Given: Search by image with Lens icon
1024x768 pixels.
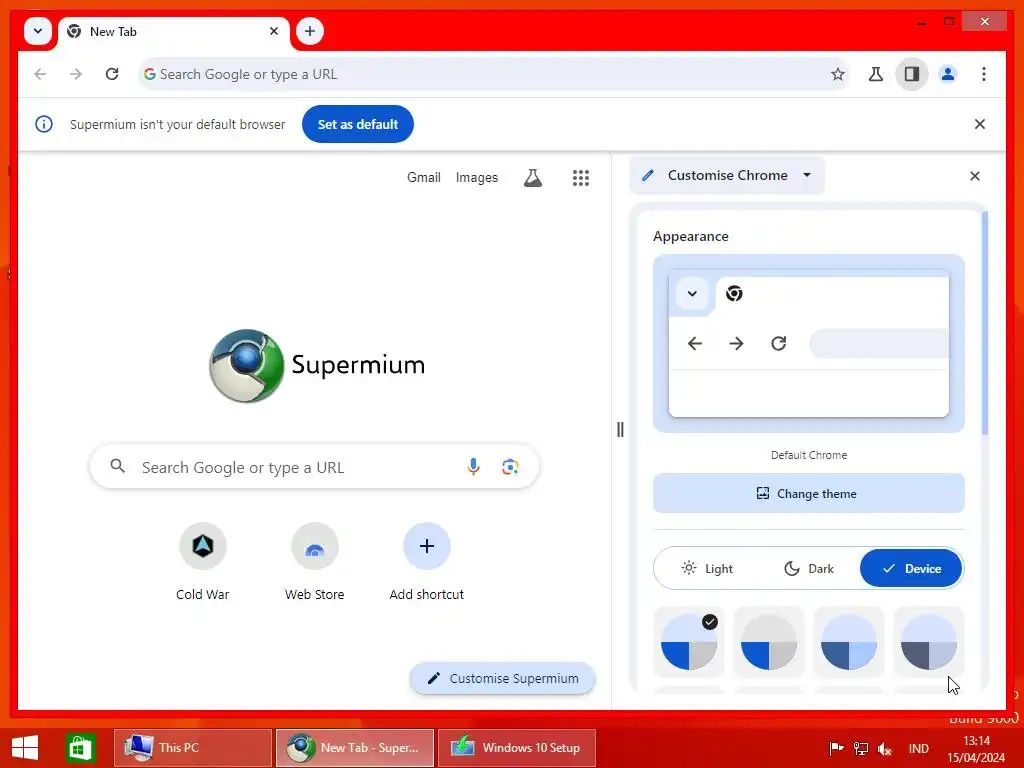Looking at the screenshot, I should click(510, 466).
